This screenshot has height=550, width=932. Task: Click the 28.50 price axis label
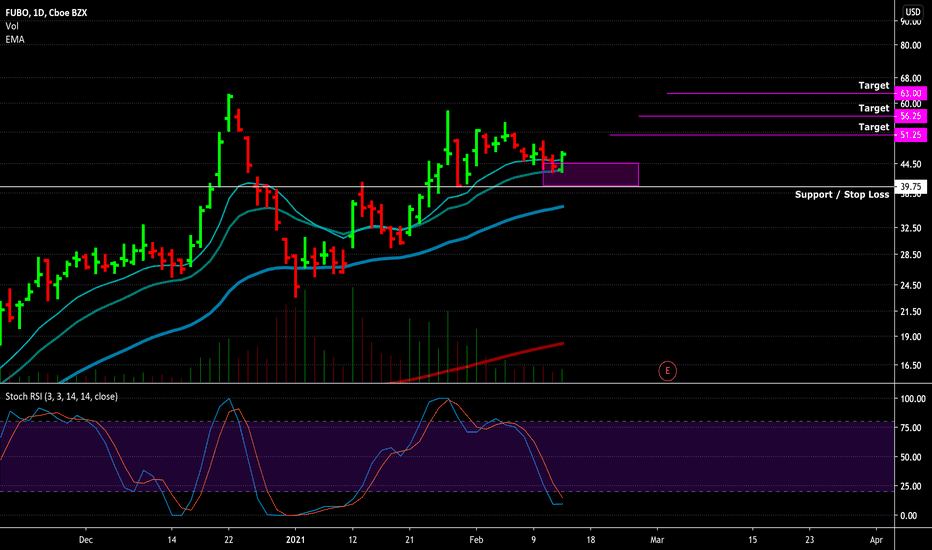pyautogui.click(x=911, y=254)
